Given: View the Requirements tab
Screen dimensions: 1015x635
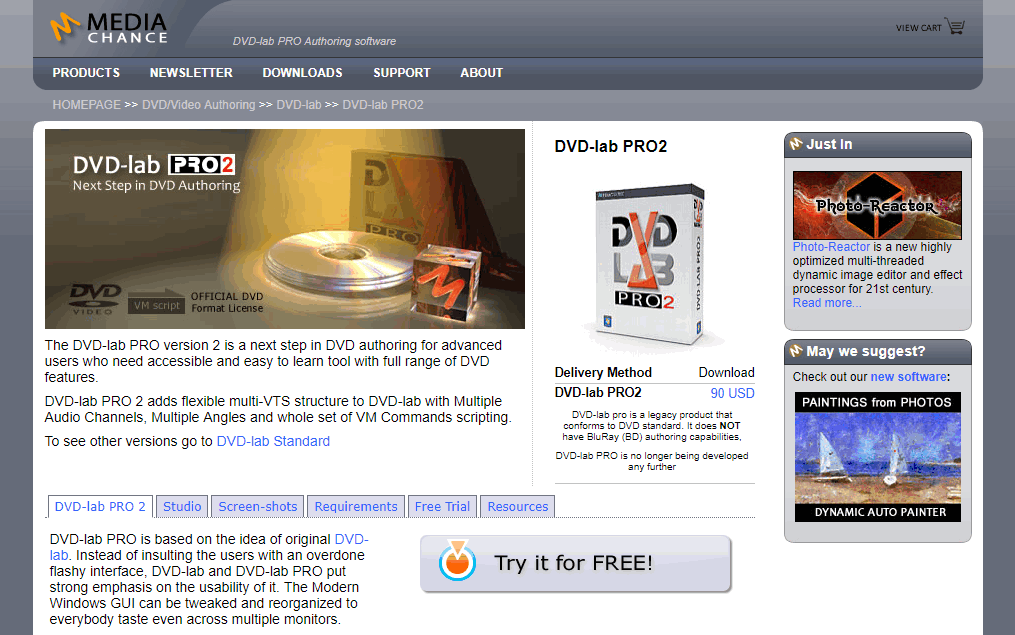Looking at the screenshot, I should coord(355,506).
